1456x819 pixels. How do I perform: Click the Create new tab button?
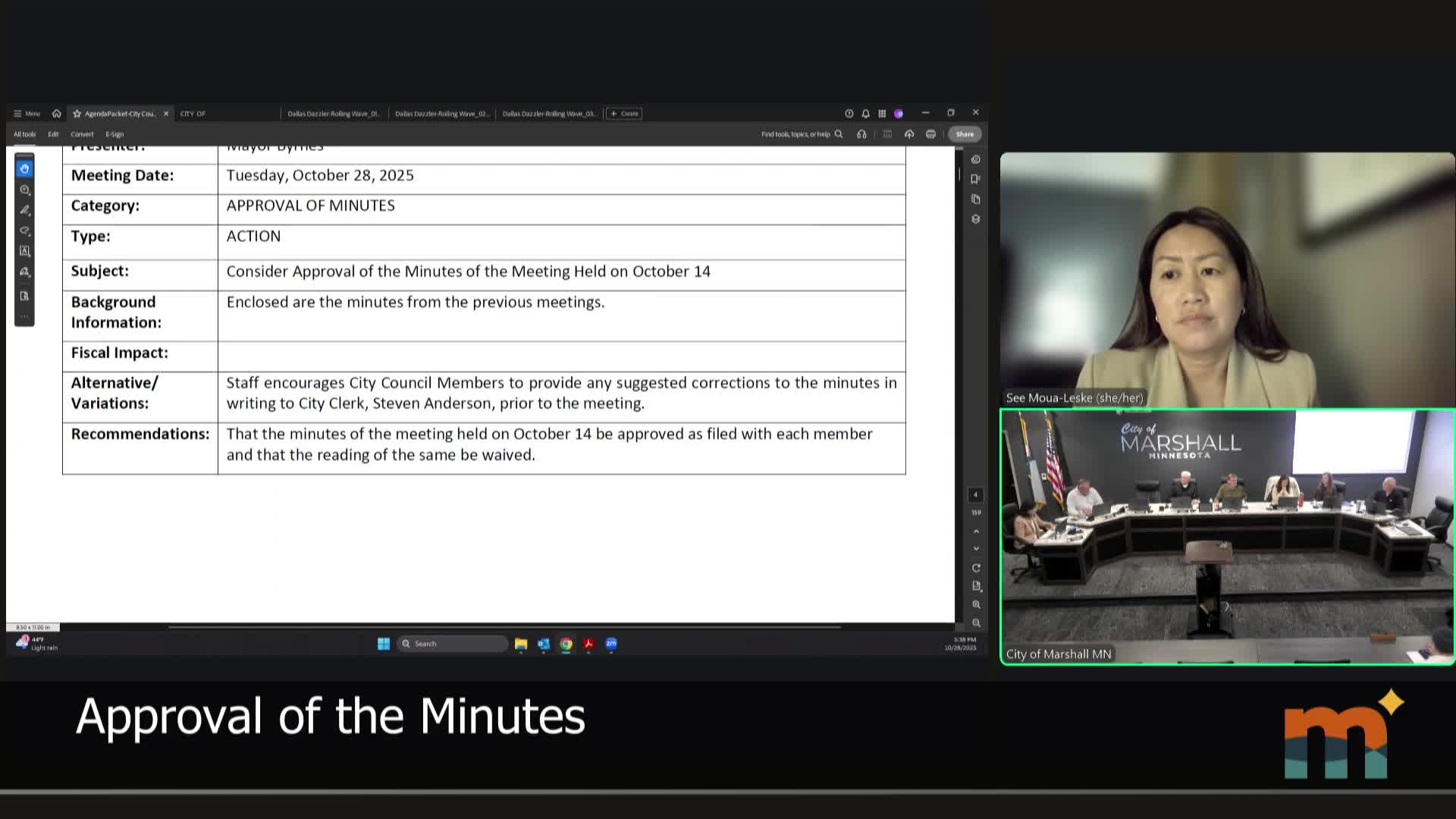624,114
